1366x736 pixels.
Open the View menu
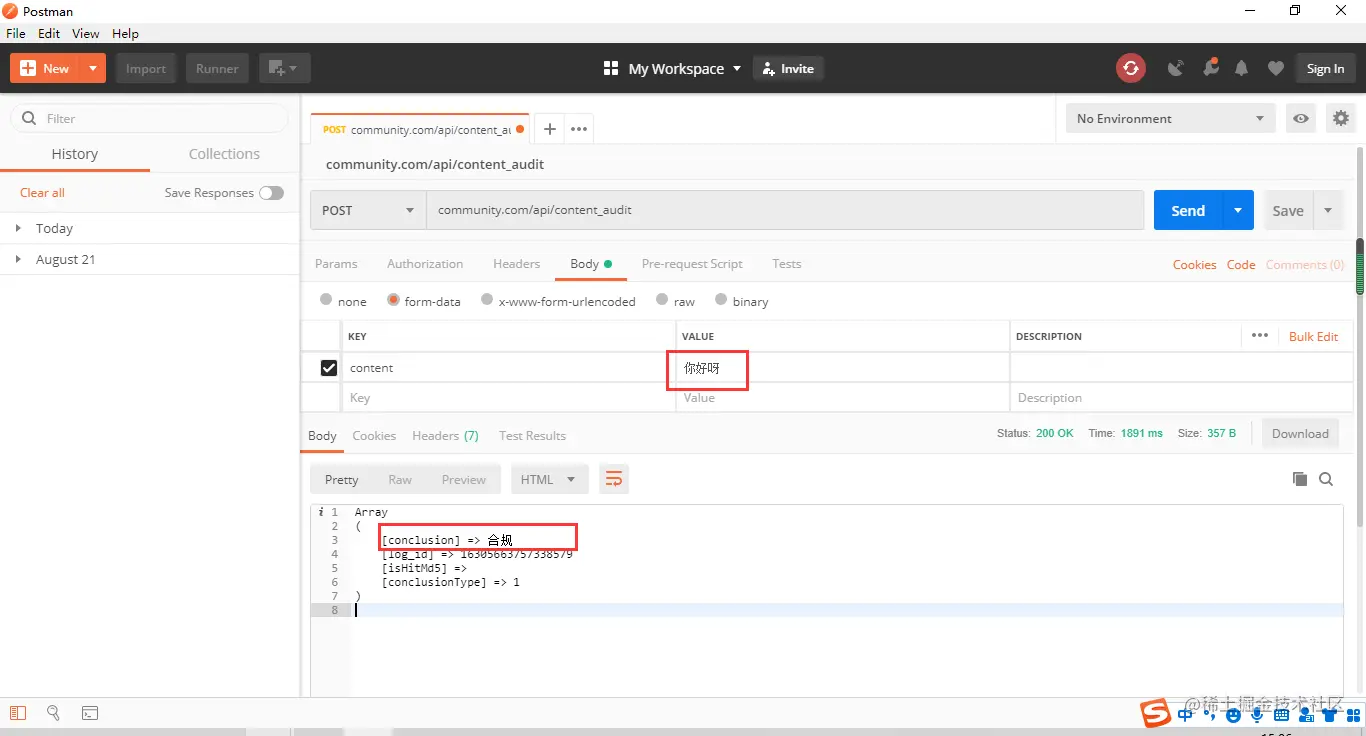(x=86, y=33)
